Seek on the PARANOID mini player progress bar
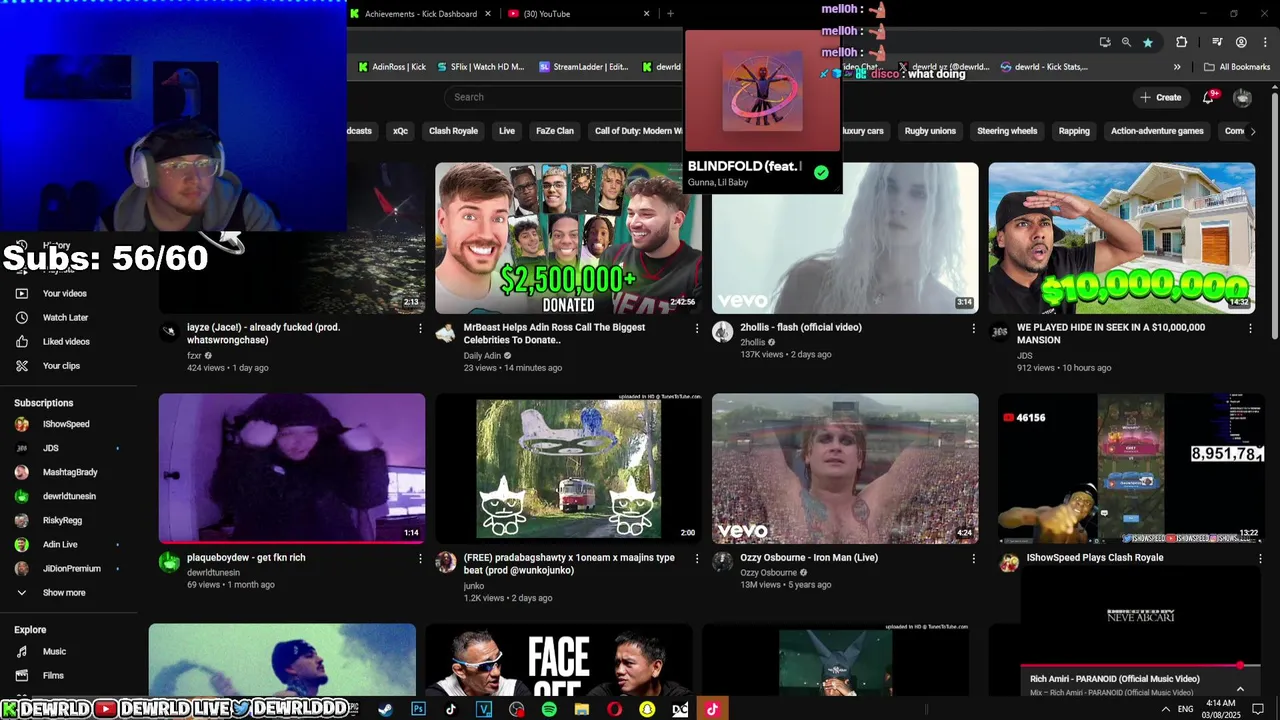The height and width of the screenshot is (720, 1280). [1140, 665]
